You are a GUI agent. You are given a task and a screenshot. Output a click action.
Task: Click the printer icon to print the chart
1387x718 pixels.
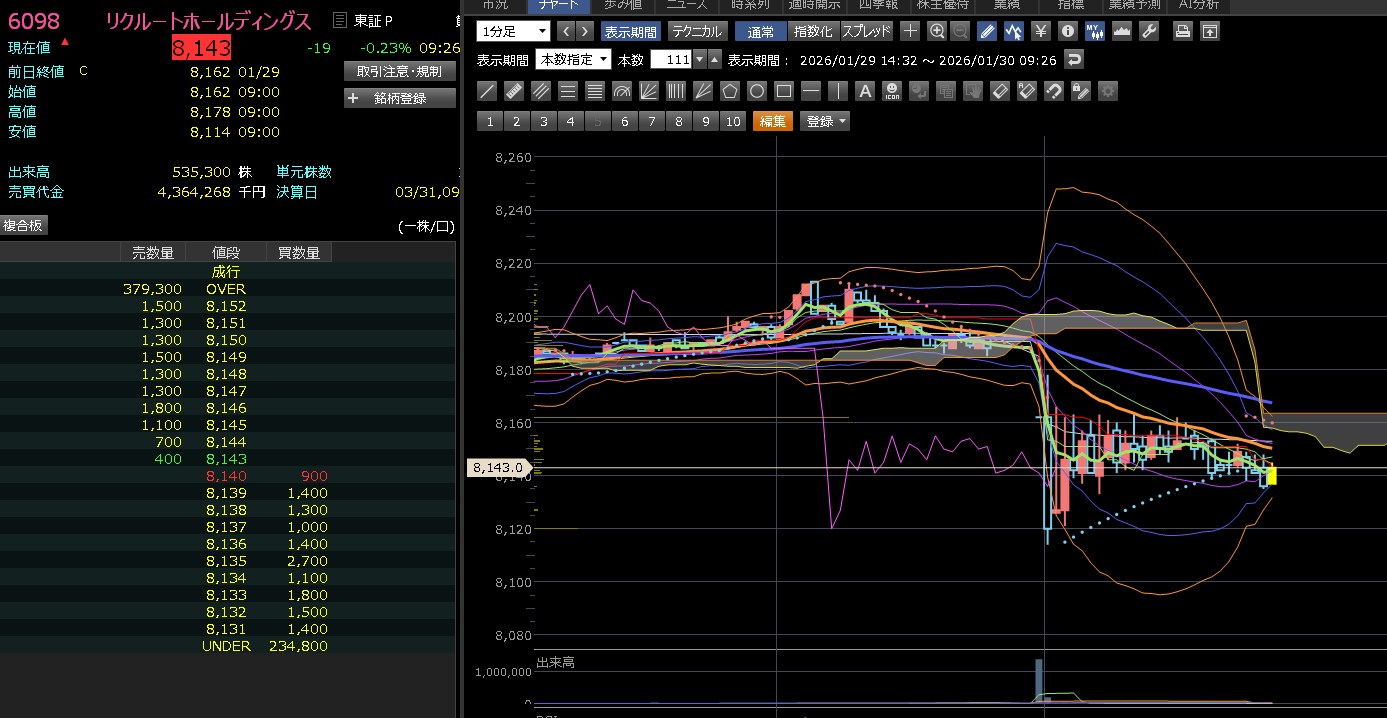(1183, 31)
